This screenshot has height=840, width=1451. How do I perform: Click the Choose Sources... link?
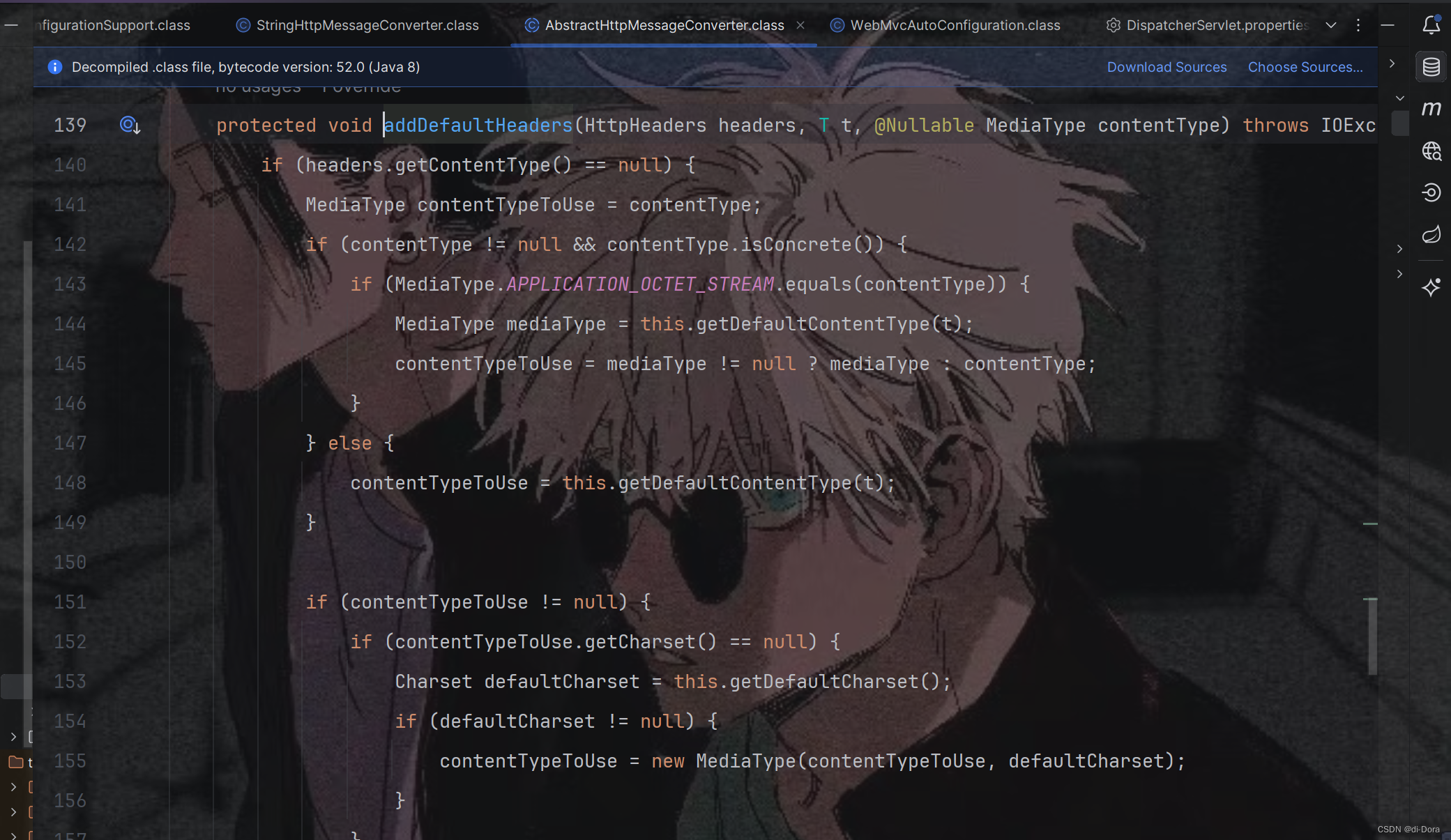point(1305,67)
